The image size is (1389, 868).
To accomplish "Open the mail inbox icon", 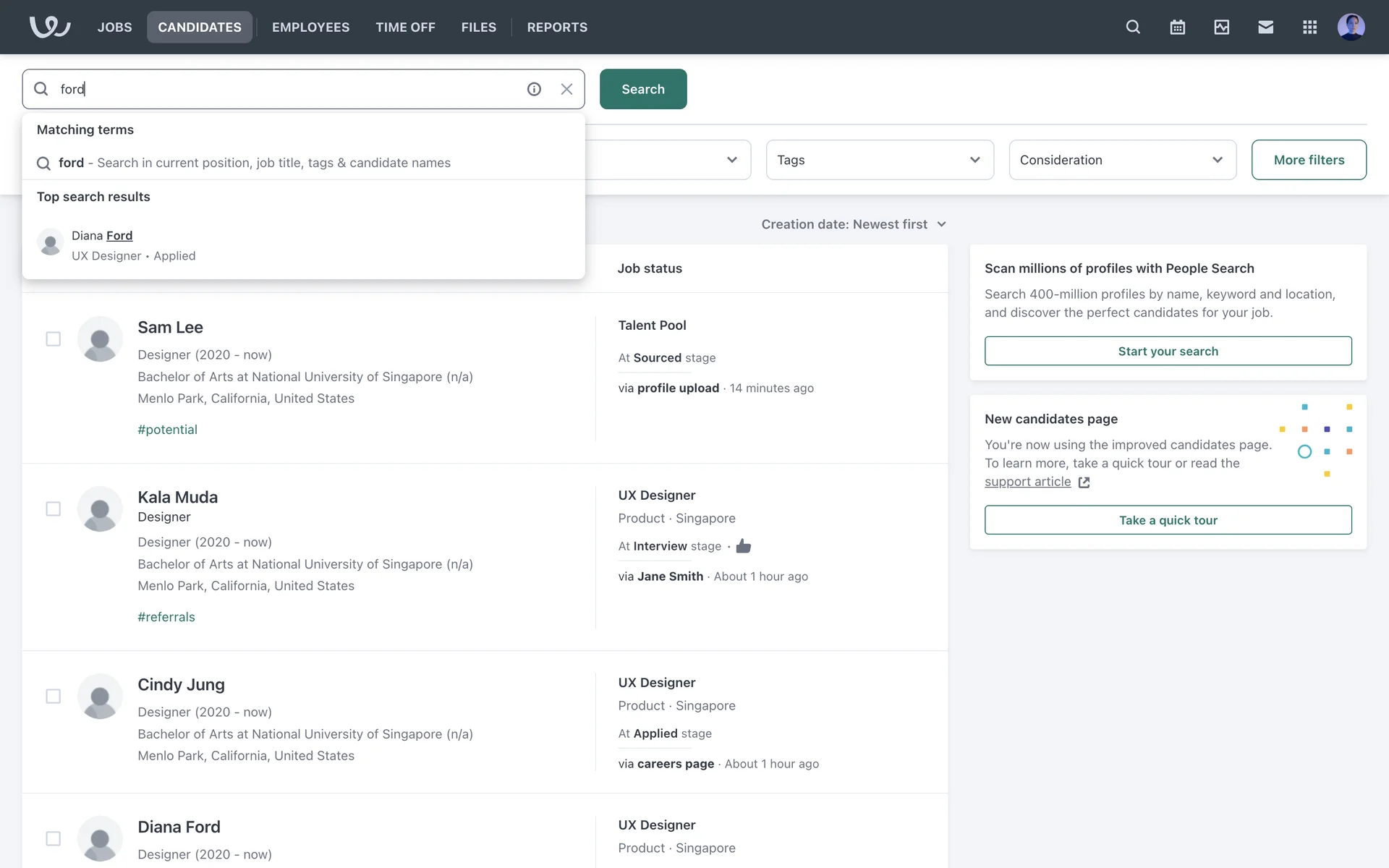I will 1265,27.
